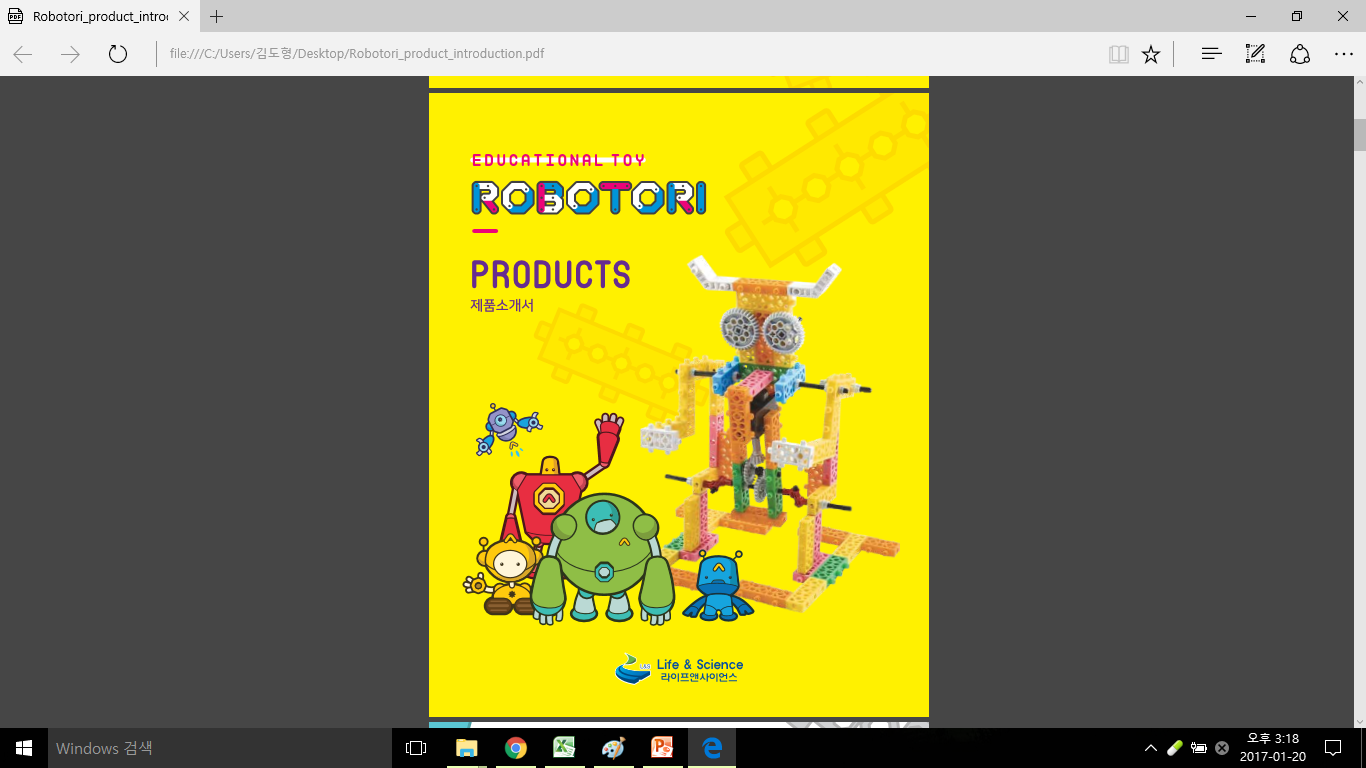Refresh the current PDF page

click(118, 54)
